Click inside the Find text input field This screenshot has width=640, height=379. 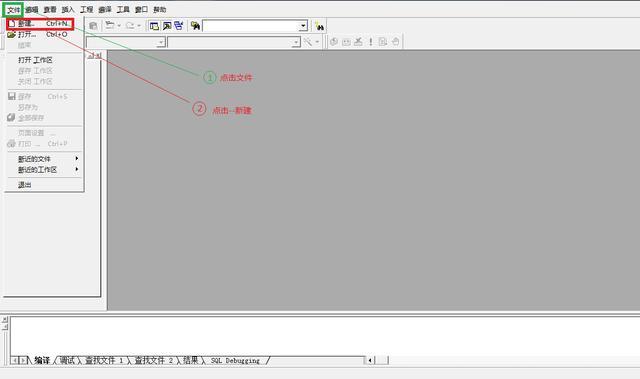tap(251, 26)
